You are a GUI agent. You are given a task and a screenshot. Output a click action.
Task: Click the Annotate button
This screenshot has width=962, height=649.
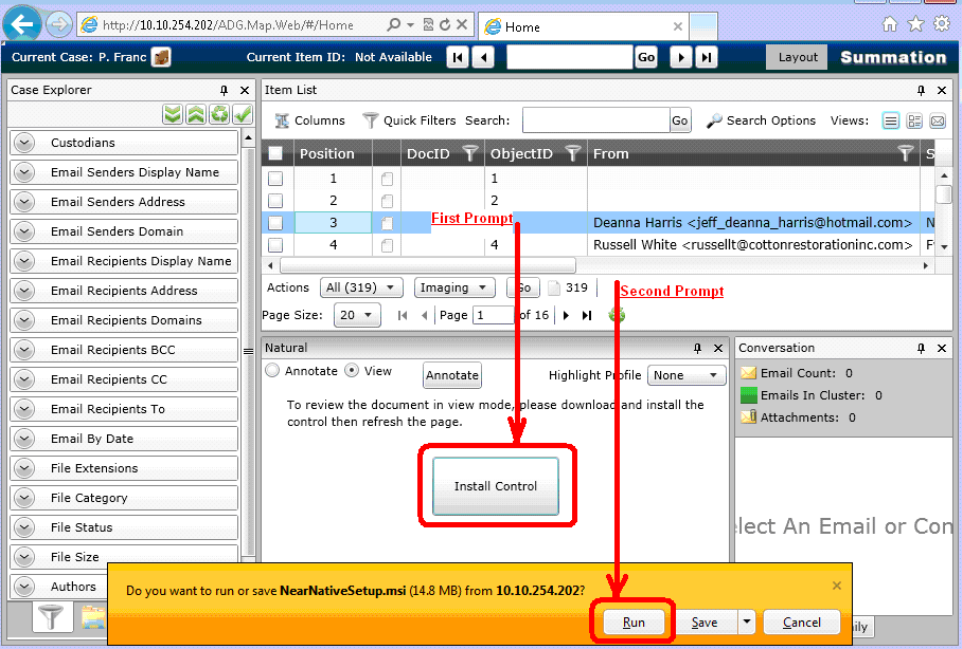(452, 375)
